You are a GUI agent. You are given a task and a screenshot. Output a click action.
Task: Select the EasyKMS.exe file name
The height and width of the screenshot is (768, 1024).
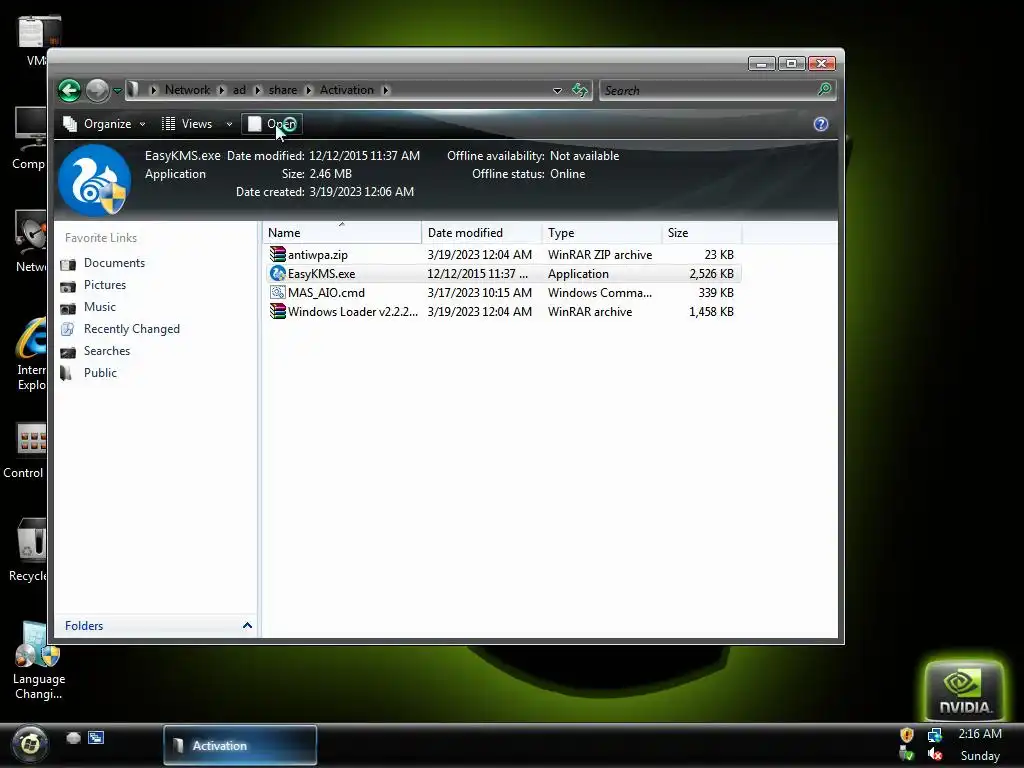point(321,274)
